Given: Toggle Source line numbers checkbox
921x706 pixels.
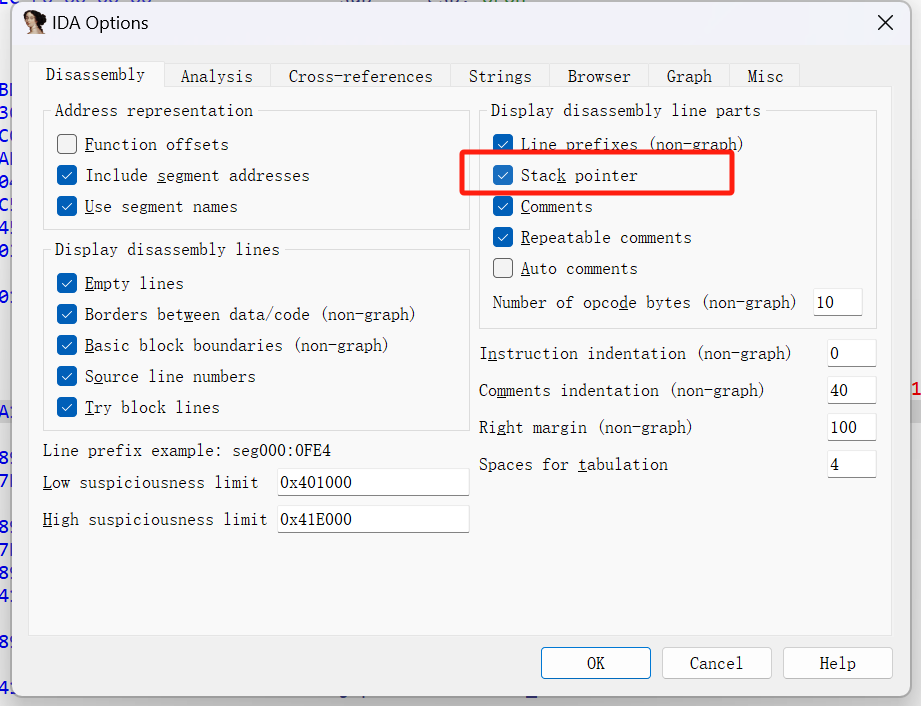Looking at the screenshot, I should pyautogui.click(x=67, y=376).
